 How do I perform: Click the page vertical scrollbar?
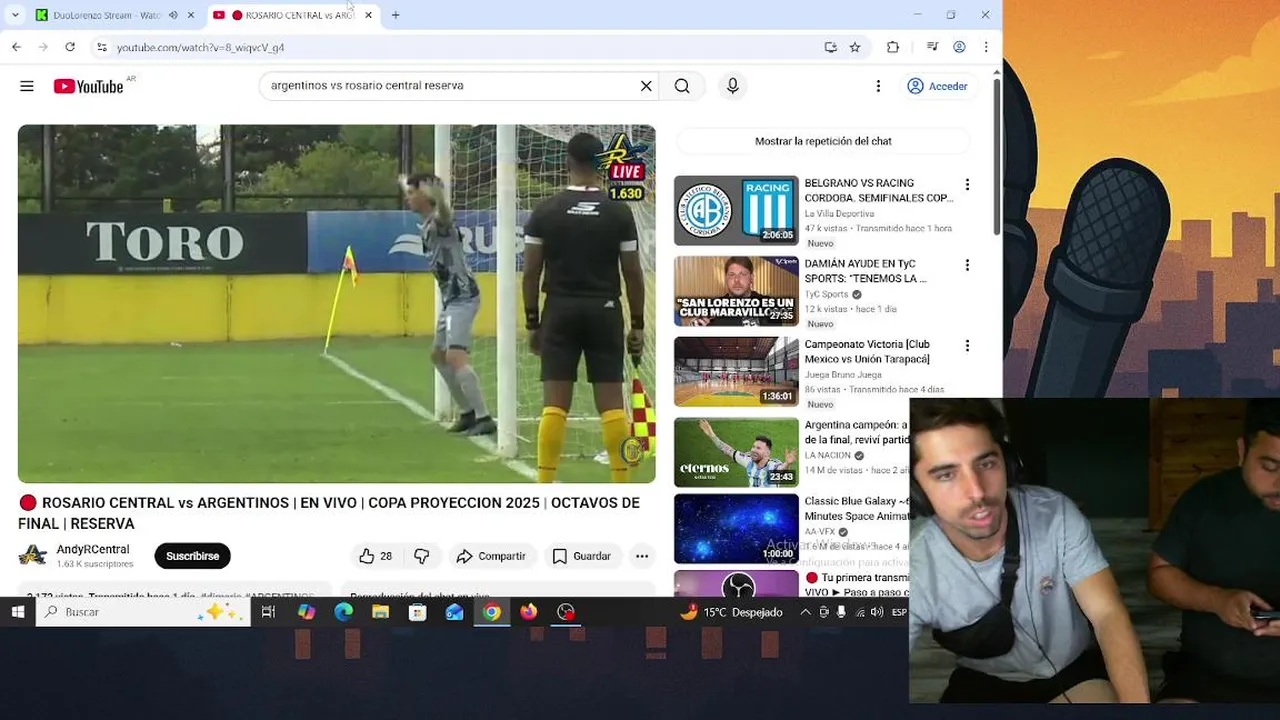click(x=995, y=158)
